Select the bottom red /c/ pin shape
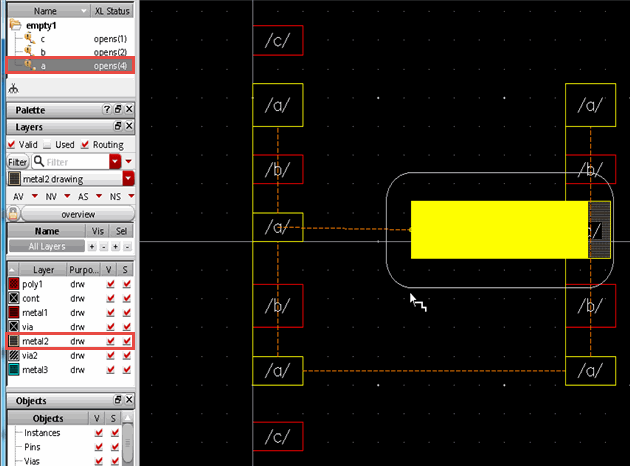 pos(278,436)
